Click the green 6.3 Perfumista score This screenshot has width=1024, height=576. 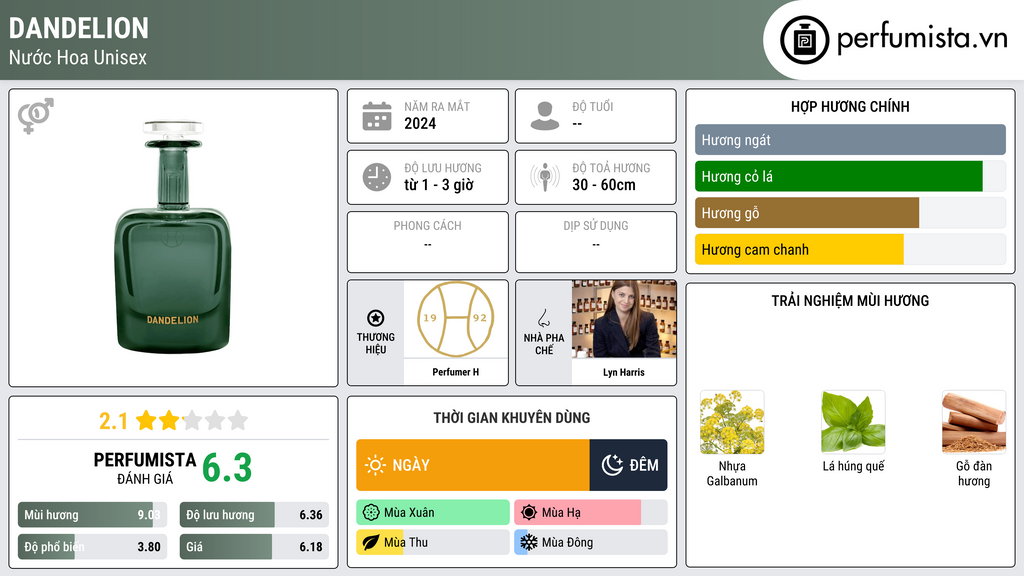coord(227,468)
